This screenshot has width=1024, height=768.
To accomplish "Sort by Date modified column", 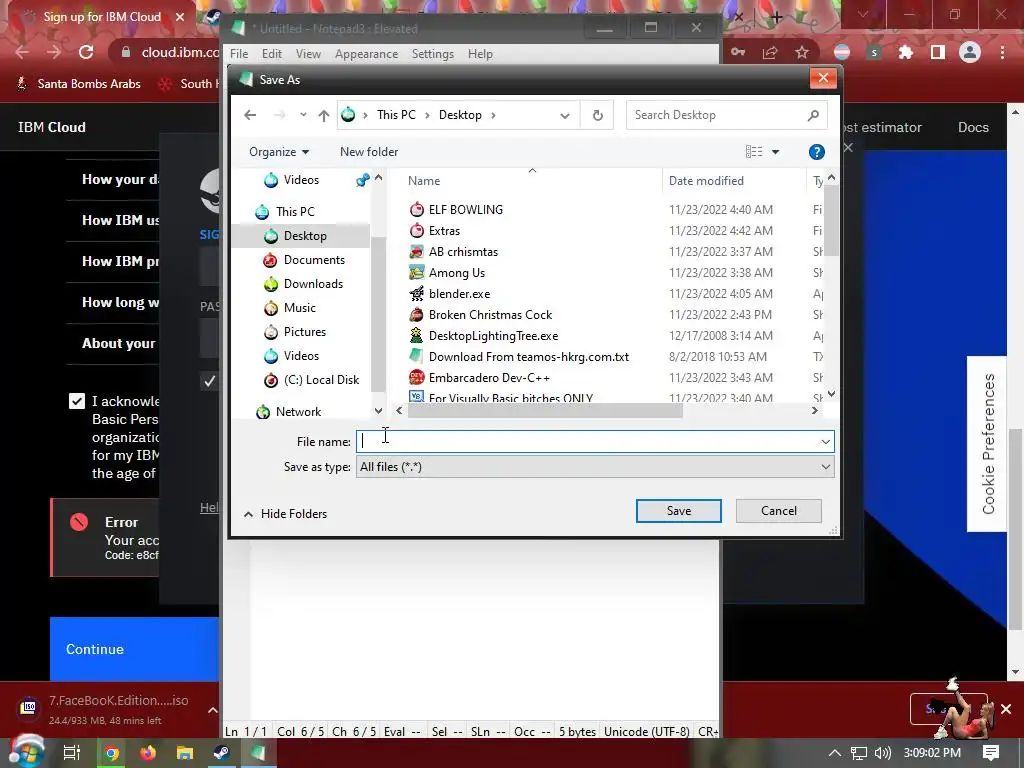I will click(x=706, y=181).
